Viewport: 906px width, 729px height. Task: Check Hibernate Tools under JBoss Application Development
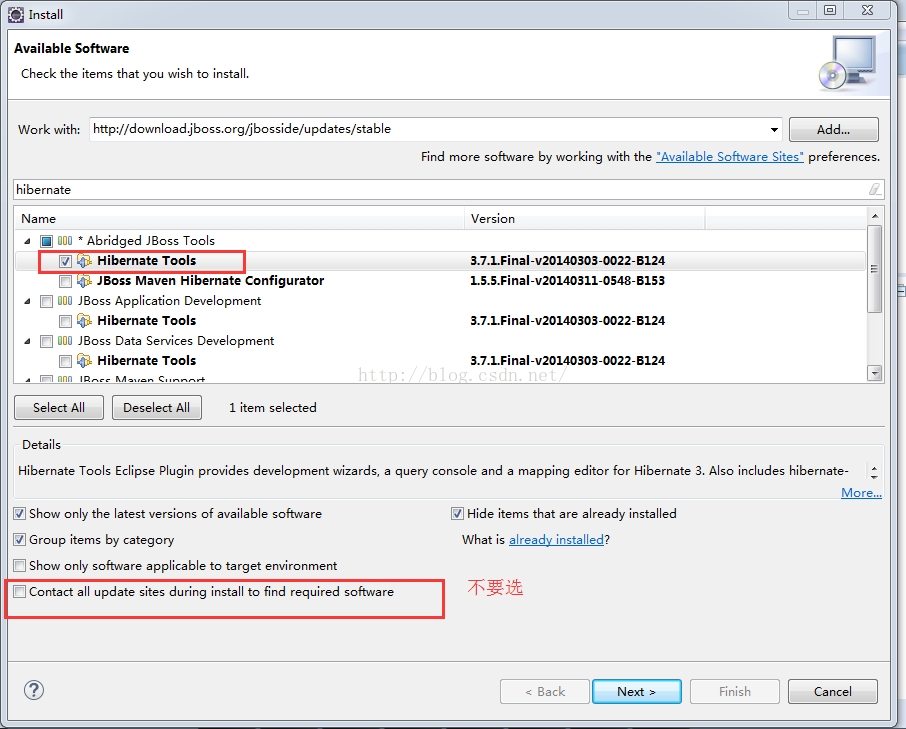(x=65, y=321)
